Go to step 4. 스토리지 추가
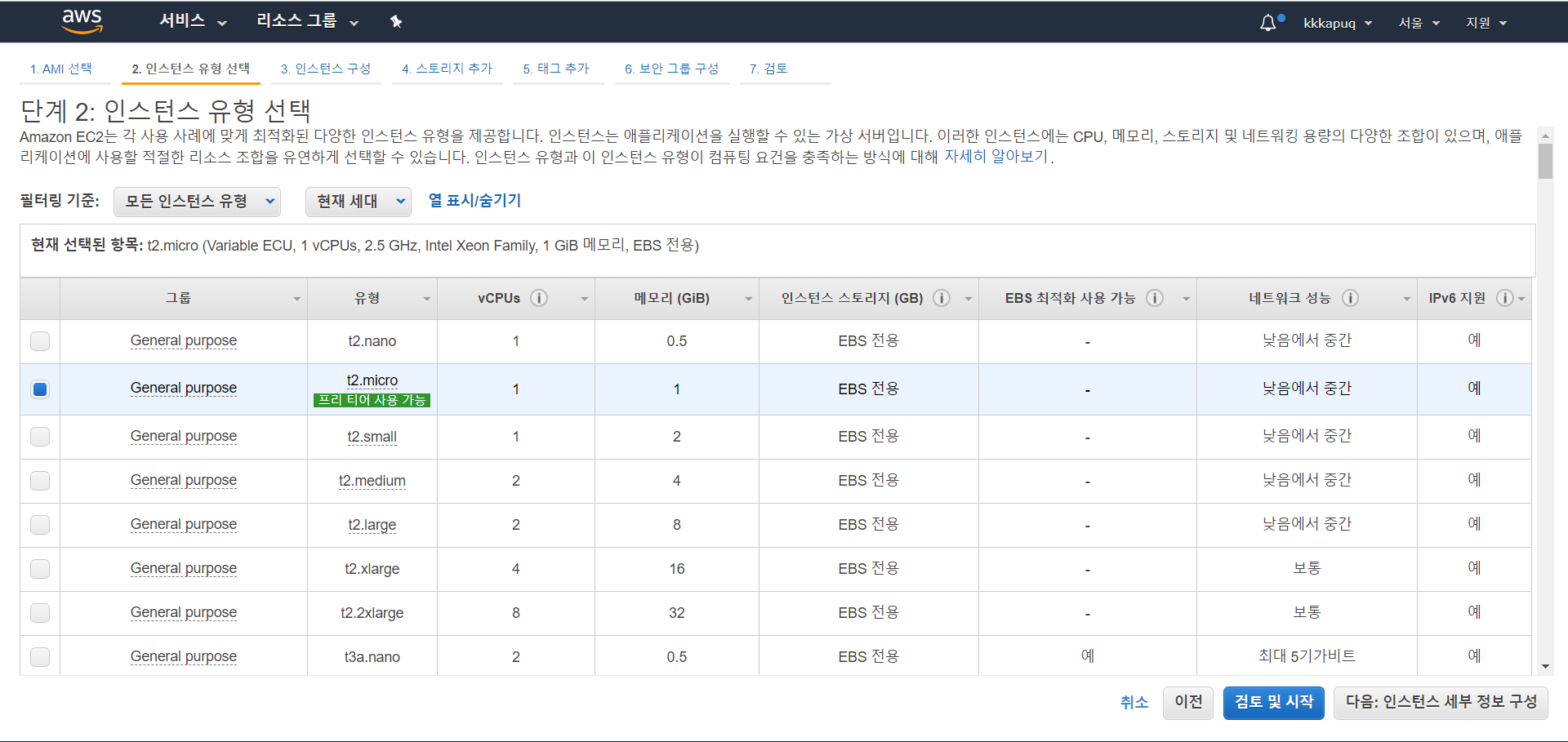1568x742 pixels. (448, 69)
